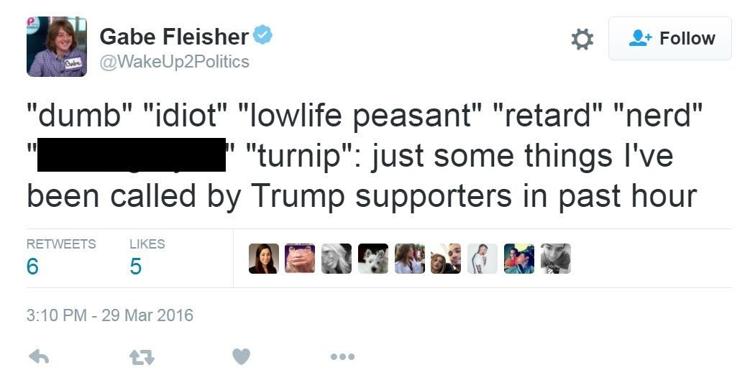
Task: Click the second avatar with pink face
Action: 300,258
